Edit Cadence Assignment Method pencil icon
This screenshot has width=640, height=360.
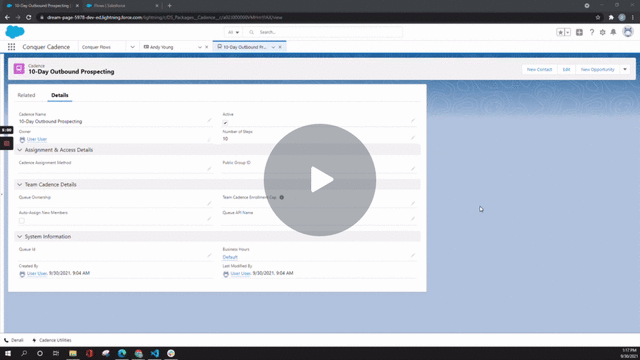pyautogui.click(x=209, y=169)
